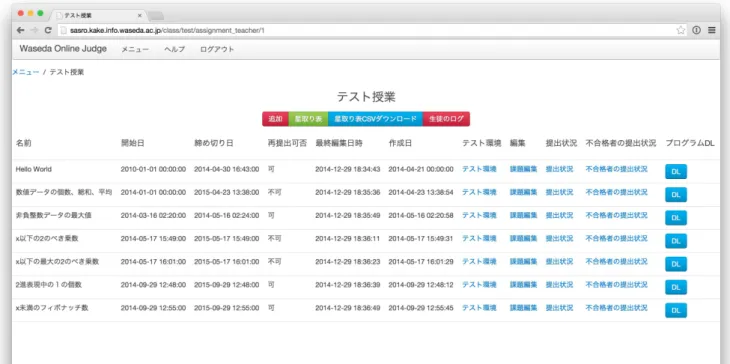Click the Hello World name cell
This screenshot has height=364, width=730.
(34, 169)
